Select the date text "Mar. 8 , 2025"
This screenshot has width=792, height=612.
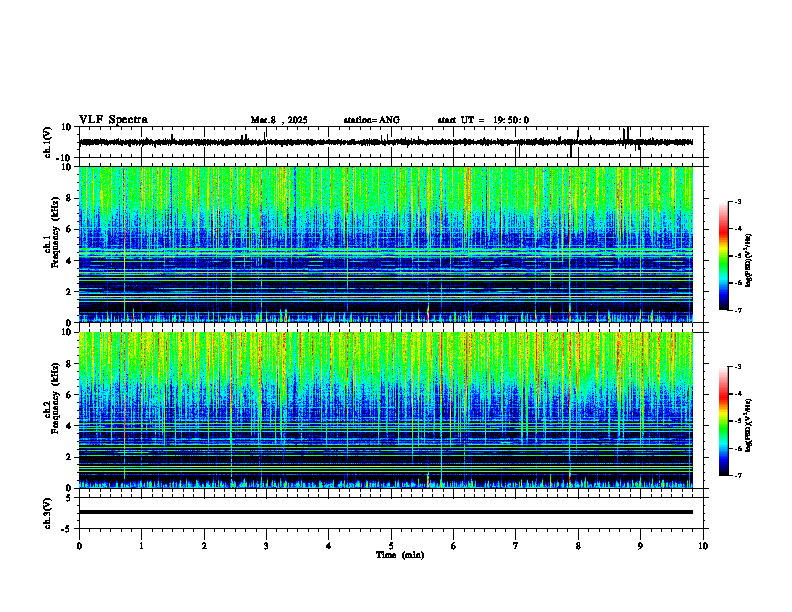pyautogui.click(x=279, y=120)
